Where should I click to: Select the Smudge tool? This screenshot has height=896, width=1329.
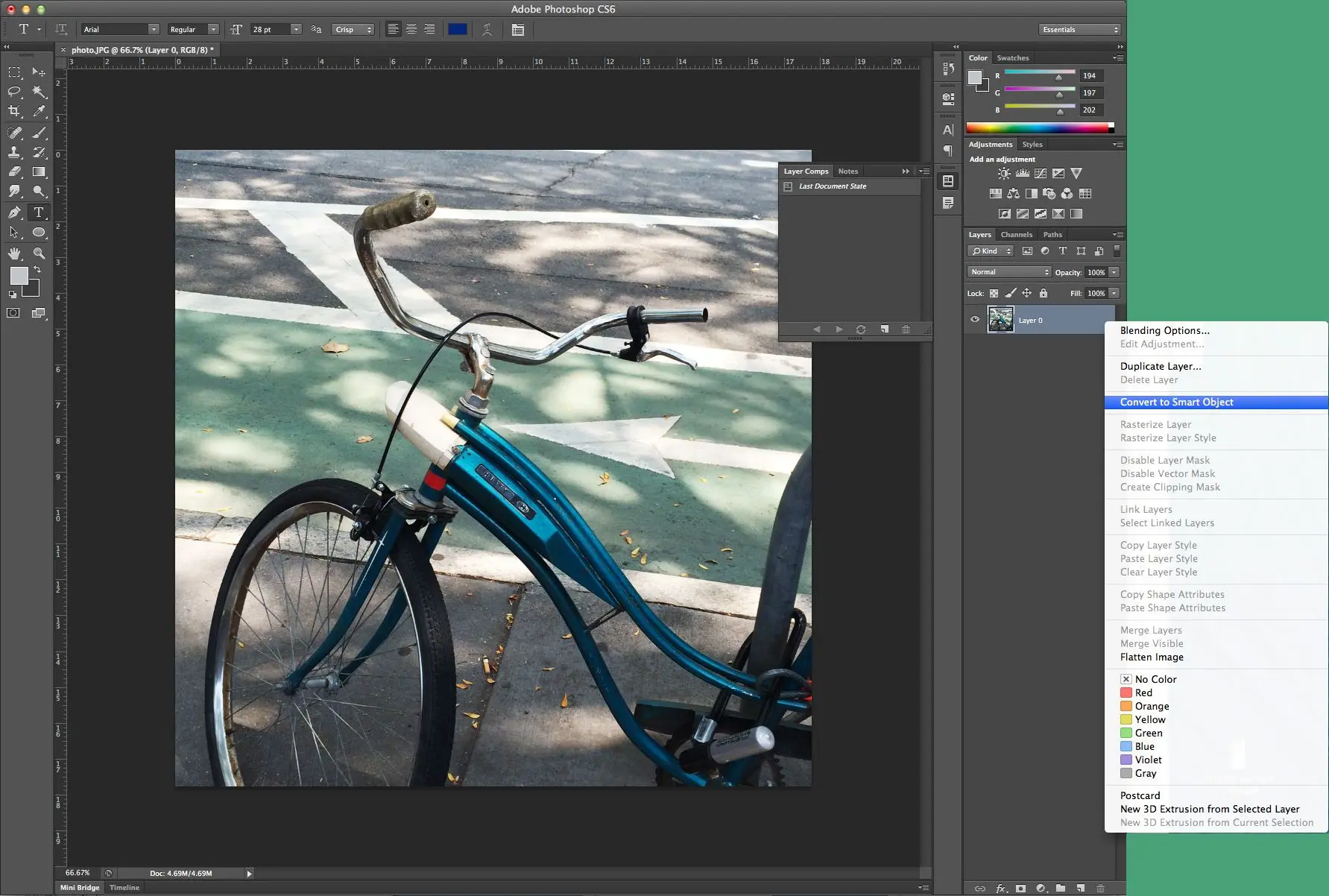click(14, 192)
